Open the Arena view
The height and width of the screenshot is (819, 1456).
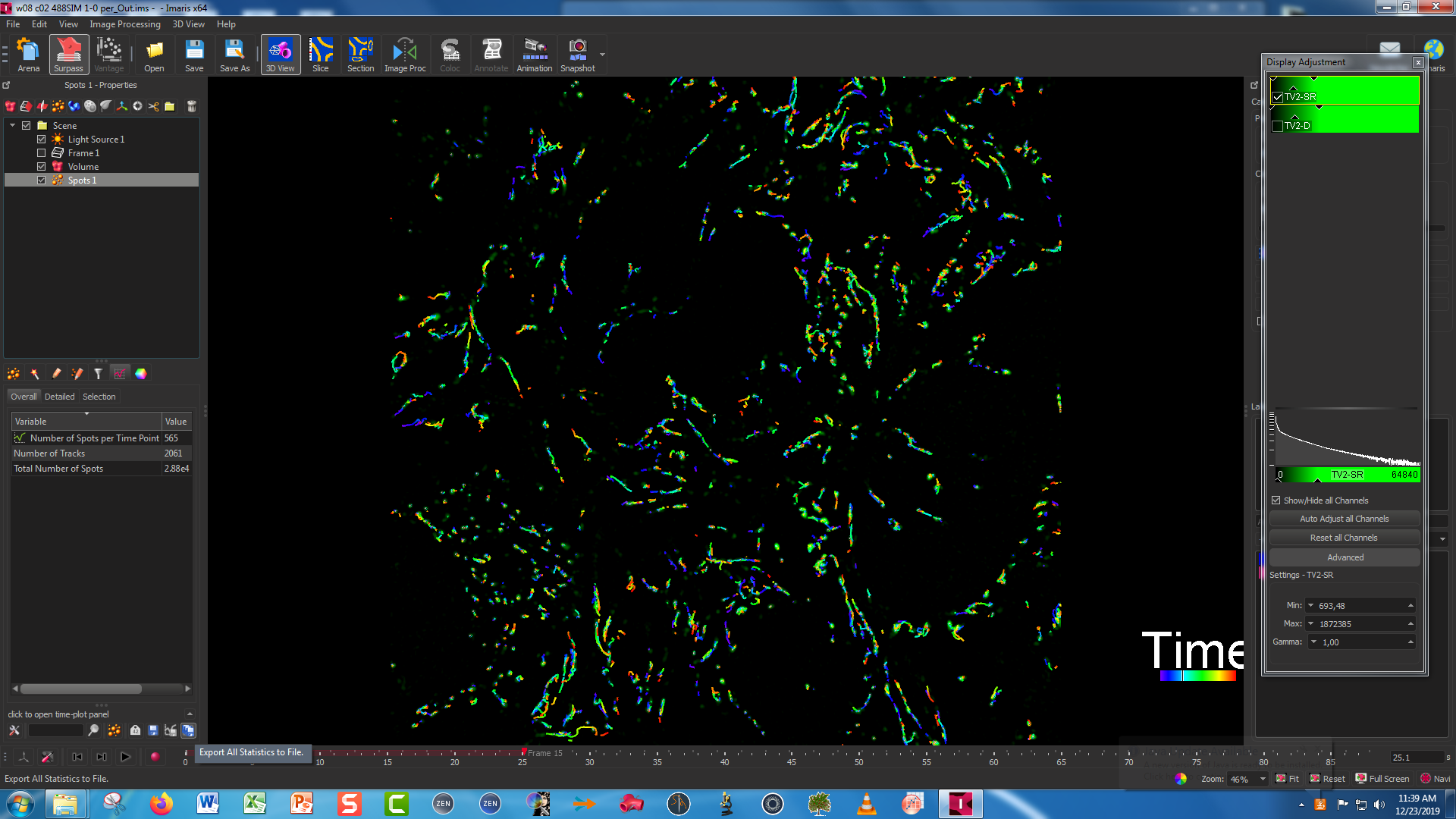point(28,55)
